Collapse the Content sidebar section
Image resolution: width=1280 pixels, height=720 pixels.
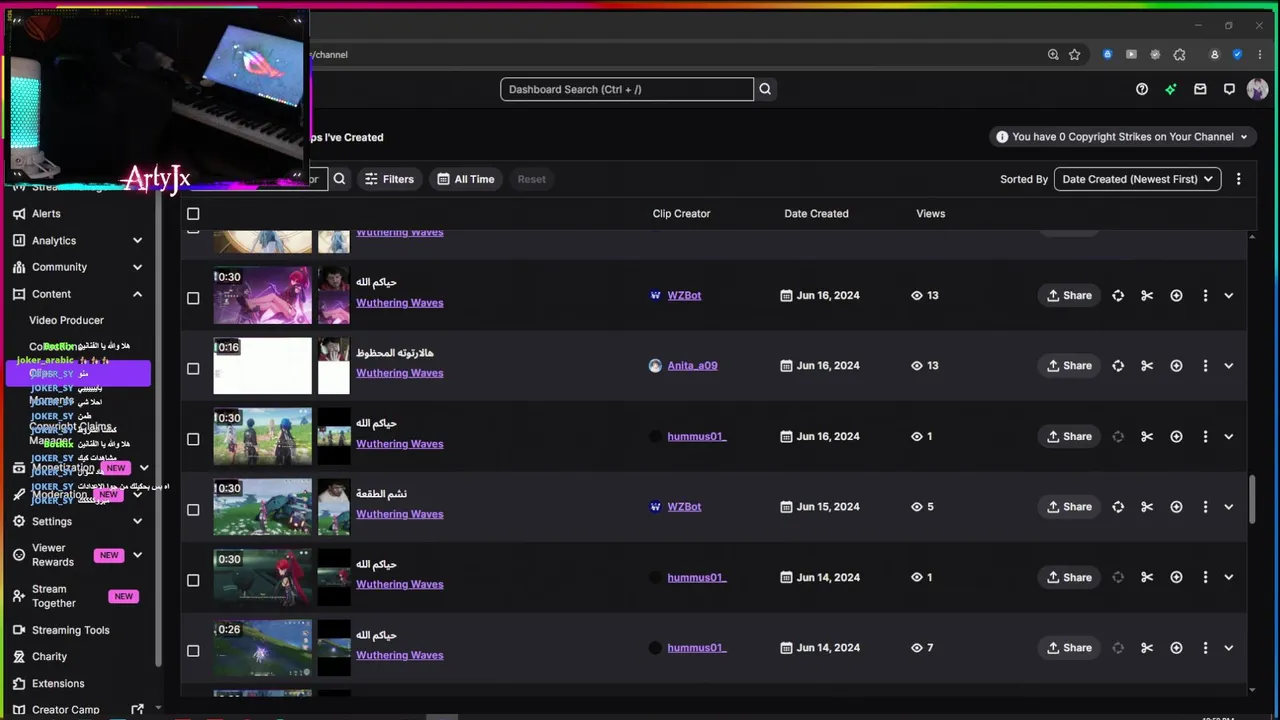[137, 295]
